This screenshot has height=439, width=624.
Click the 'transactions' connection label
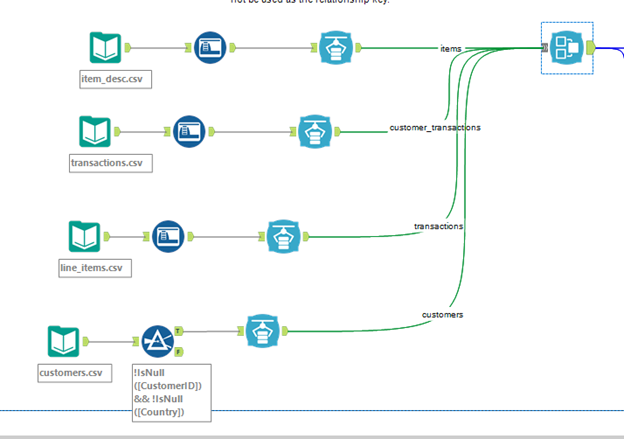(x=439, y=226)
